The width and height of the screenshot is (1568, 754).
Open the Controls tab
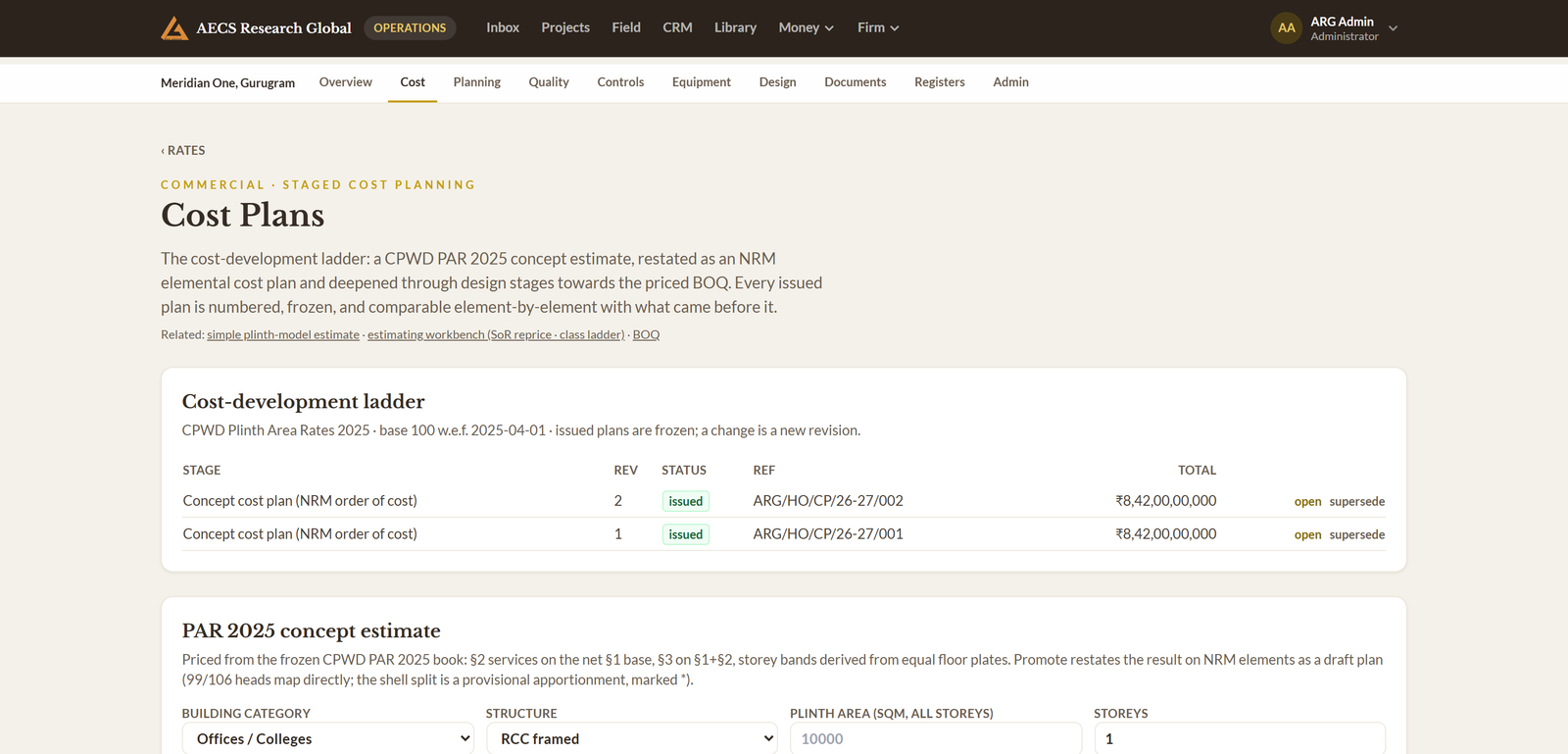click(620, 82)
